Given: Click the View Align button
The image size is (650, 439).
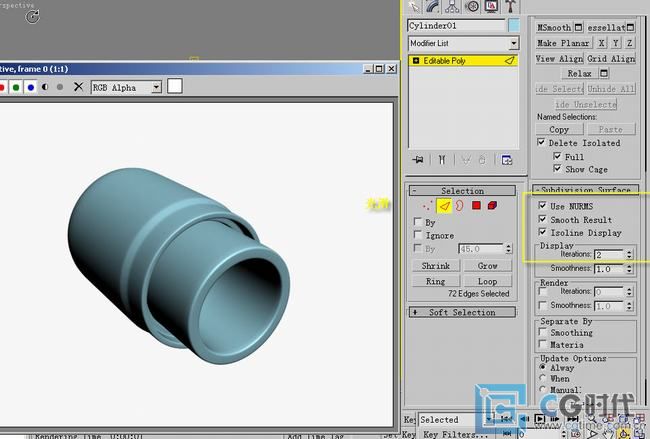Looking at the screenshot, I should (559, 59).
